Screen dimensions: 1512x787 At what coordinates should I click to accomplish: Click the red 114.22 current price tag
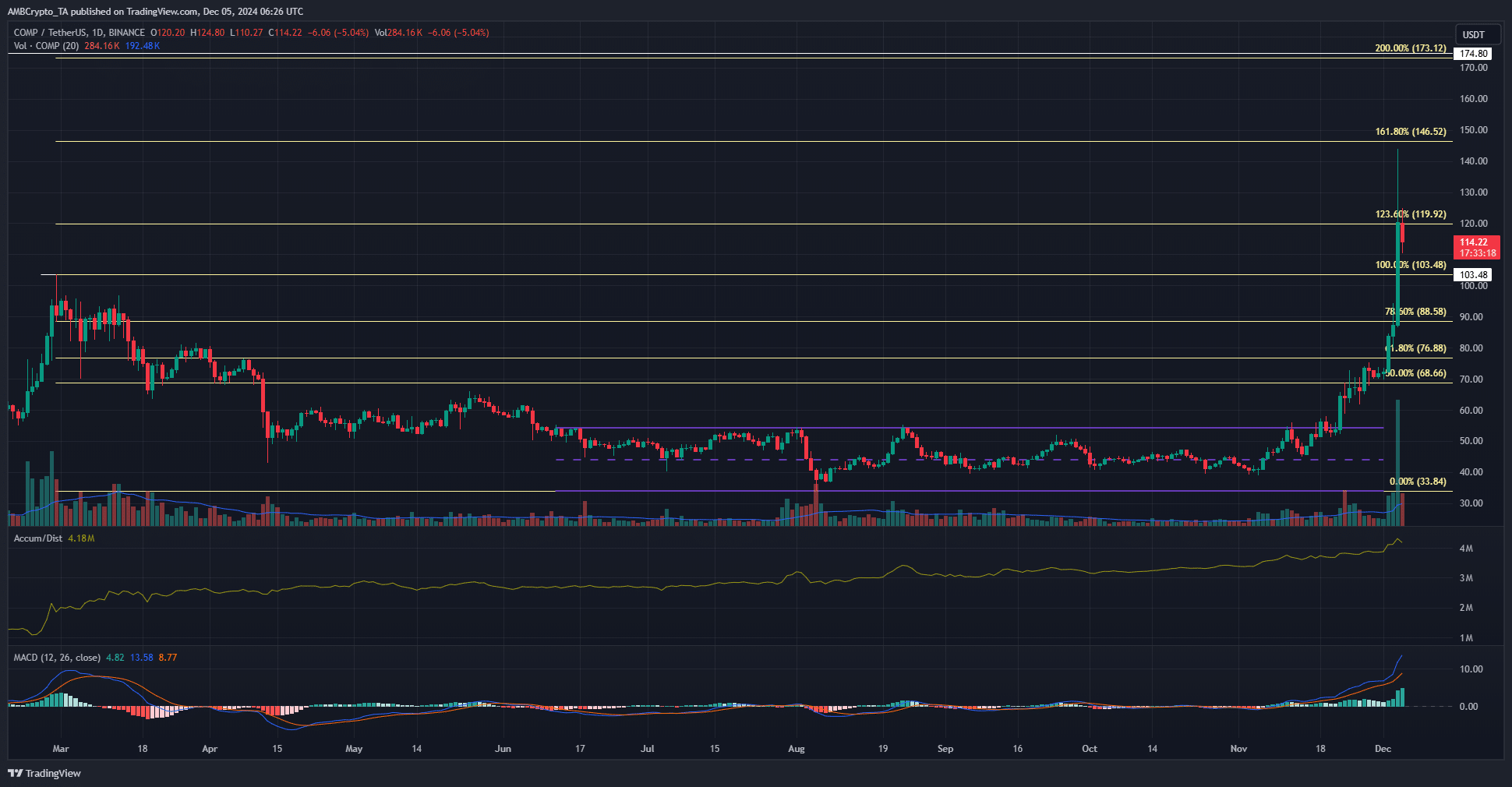tap(1477, 248)
